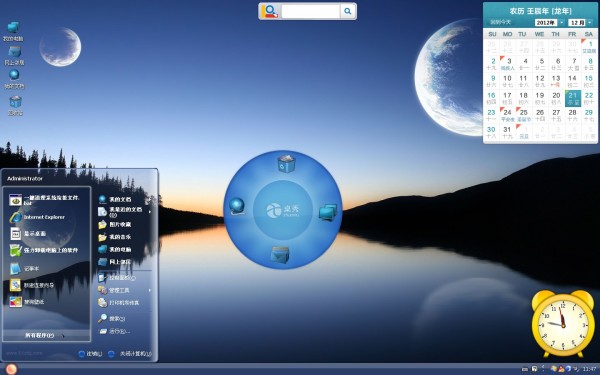Click inside the top desktop search input field
600x375 pixels.
coord(310,11)
